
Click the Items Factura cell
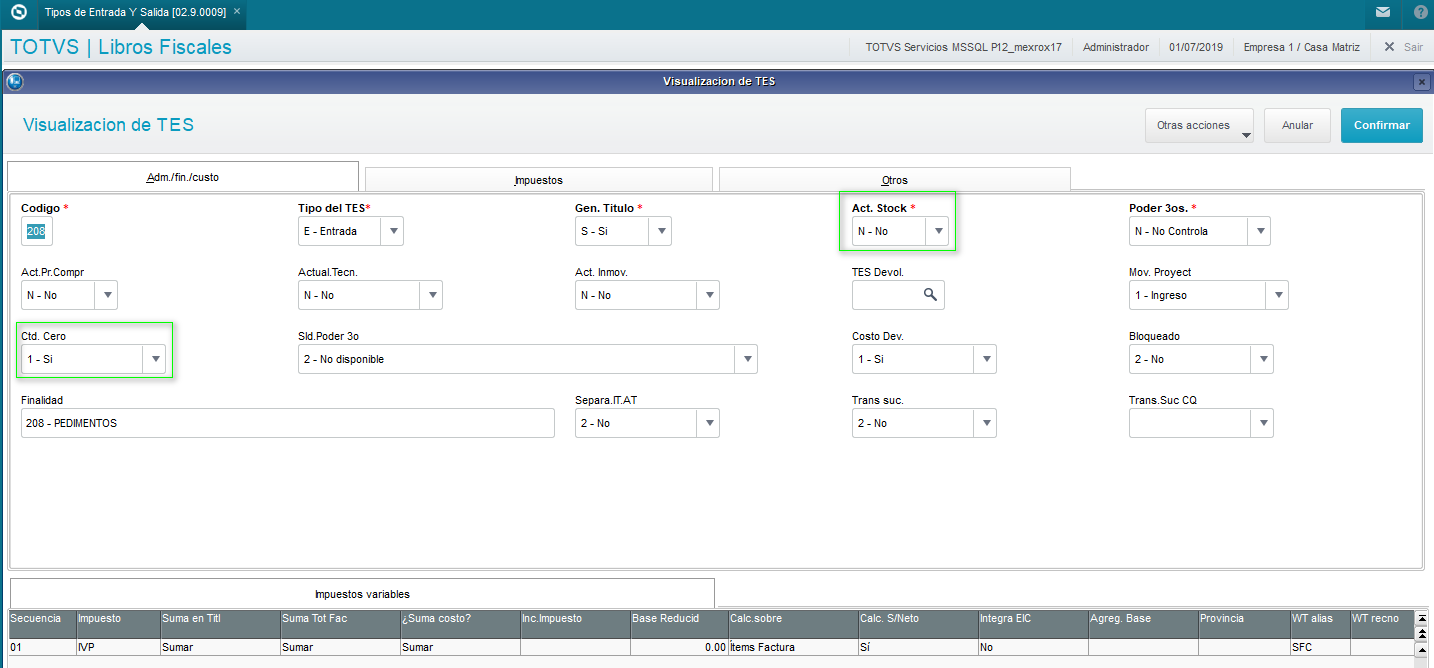click(793, 647)
